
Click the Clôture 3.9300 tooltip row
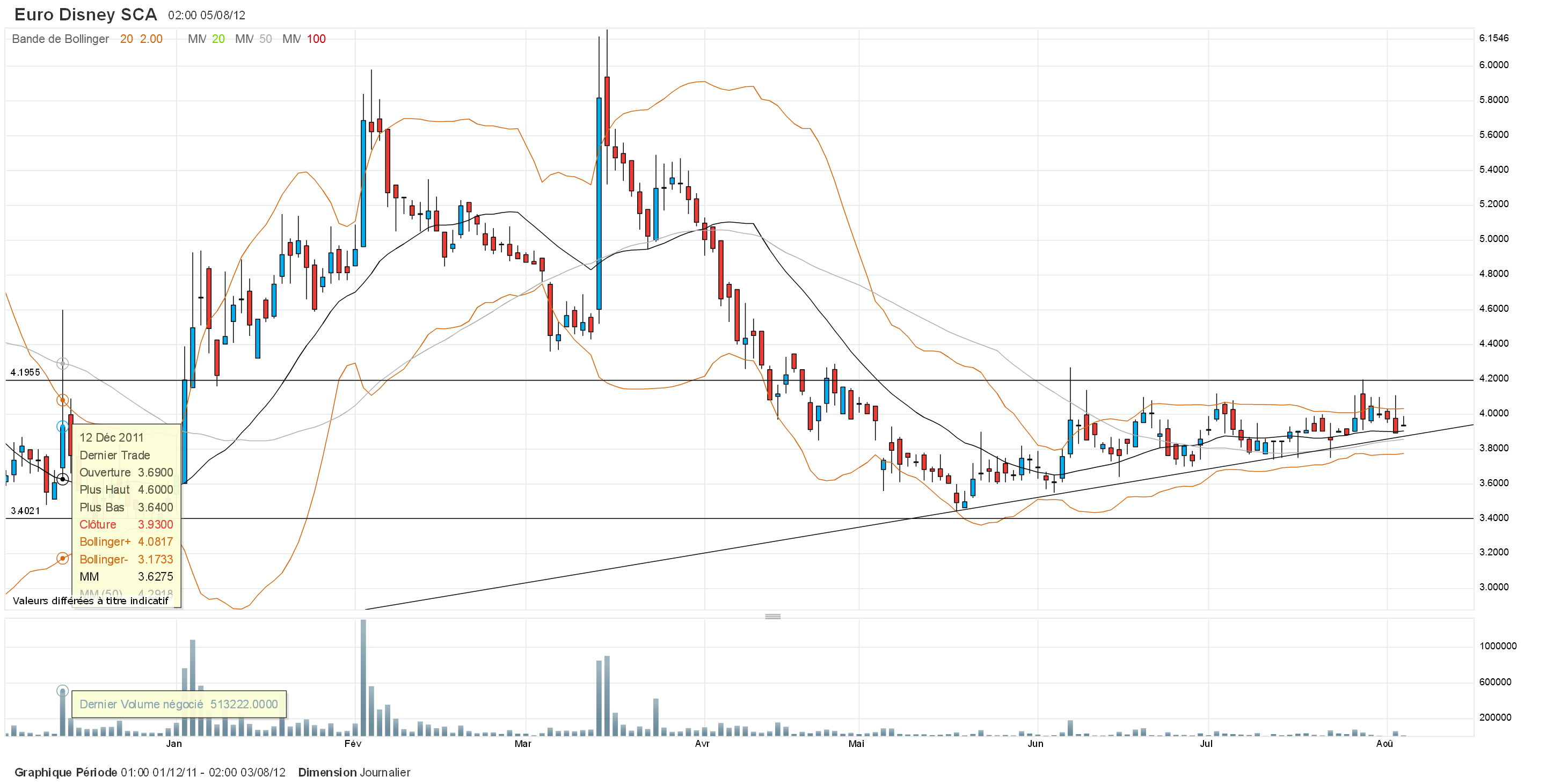(126, 525)
